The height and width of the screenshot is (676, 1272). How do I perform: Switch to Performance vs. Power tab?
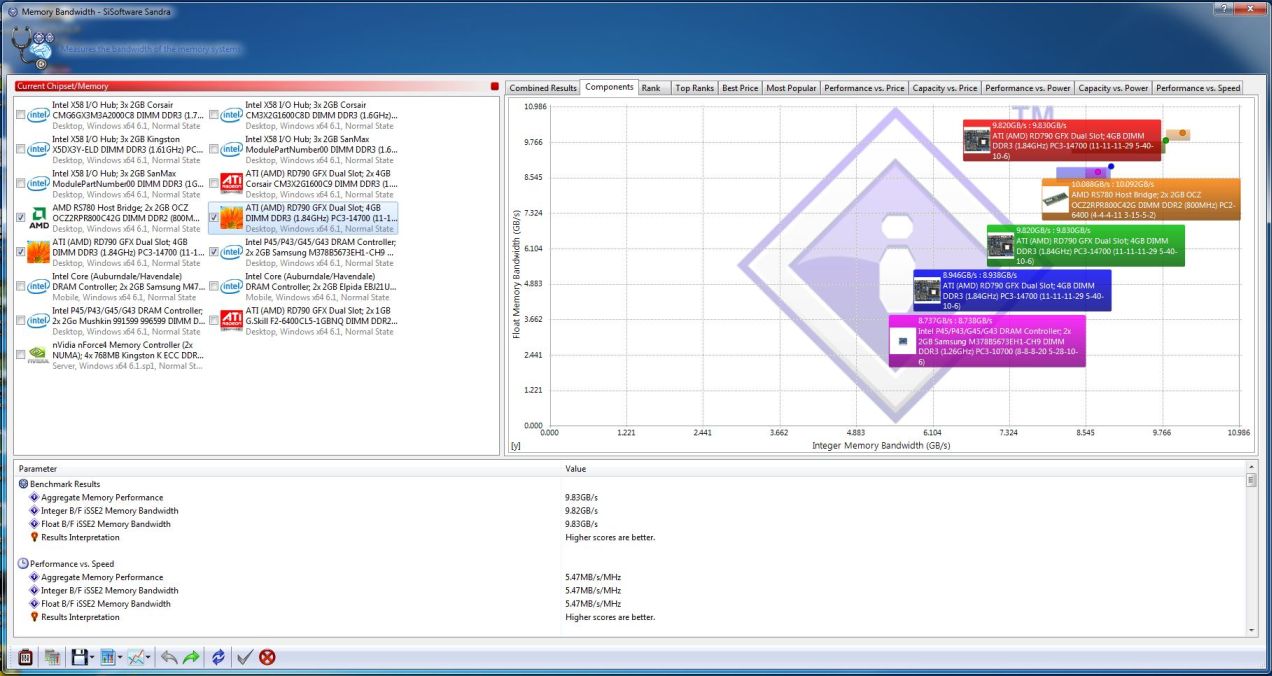[x=1028, y=88]
